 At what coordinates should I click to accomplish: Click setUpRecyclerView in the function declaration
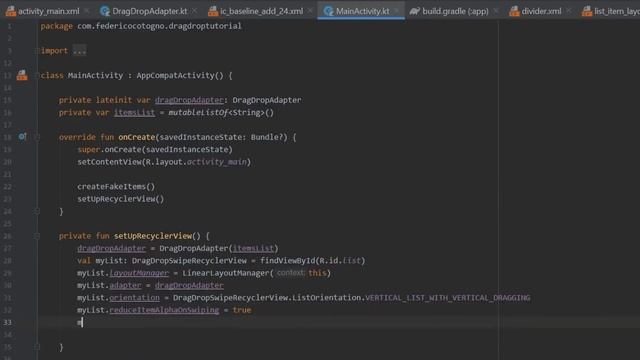tap(153, 236)
